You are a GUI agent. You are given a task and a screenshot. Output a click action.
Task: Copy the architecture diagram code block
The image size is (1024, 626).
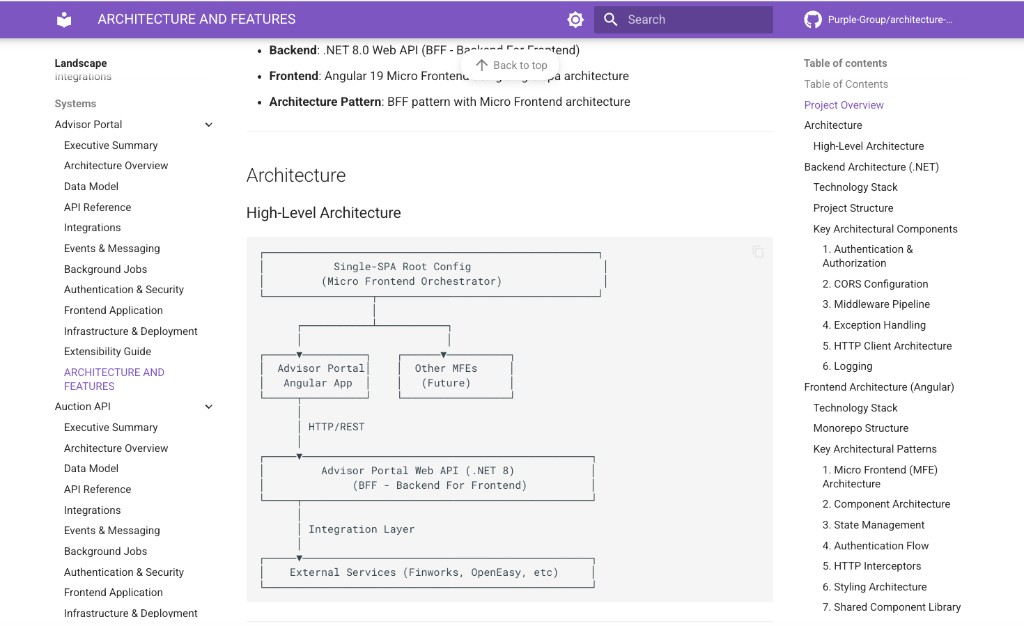tap(758, 252)
